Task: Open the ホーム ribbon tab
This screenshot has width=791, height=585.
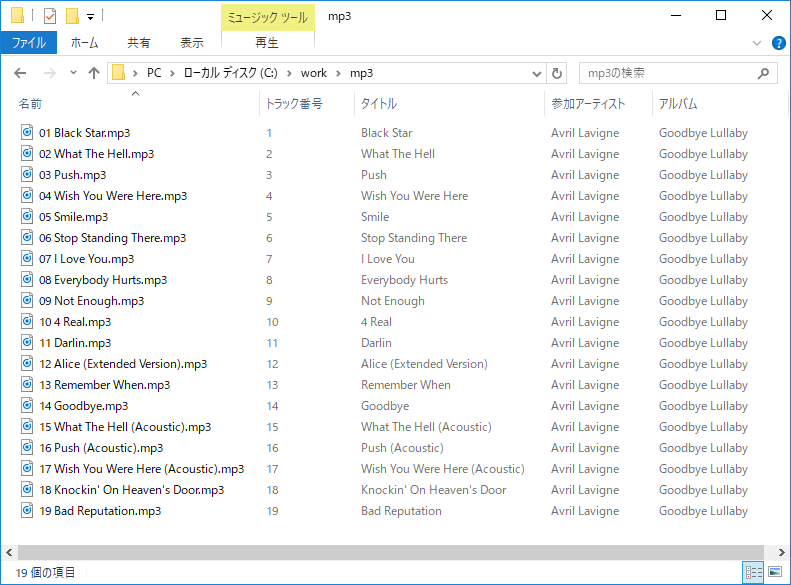Action: 84,42
